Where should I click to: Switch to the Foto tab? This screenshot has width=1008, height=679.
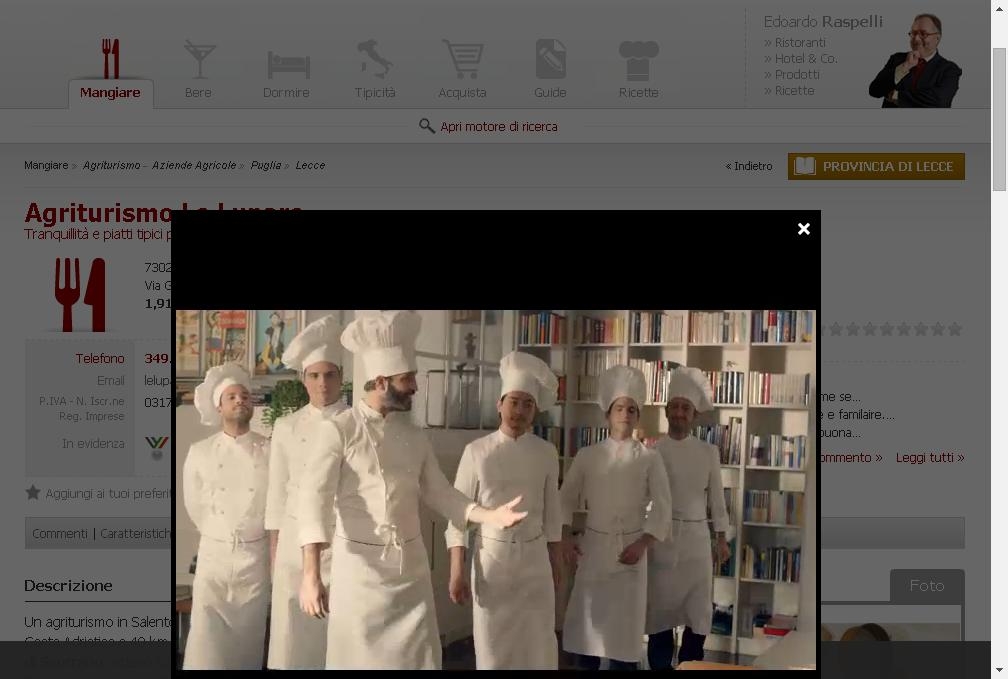coord(927,585)
